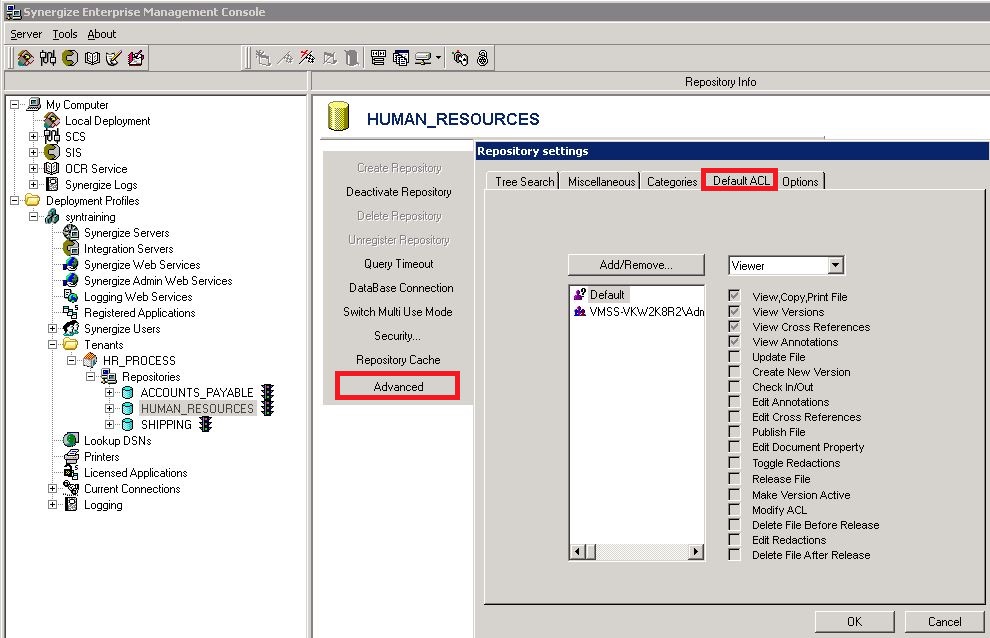This screenshot has width=990, height=638.
Task: Expand the OCR Service node
Action: tap(33, 169)
